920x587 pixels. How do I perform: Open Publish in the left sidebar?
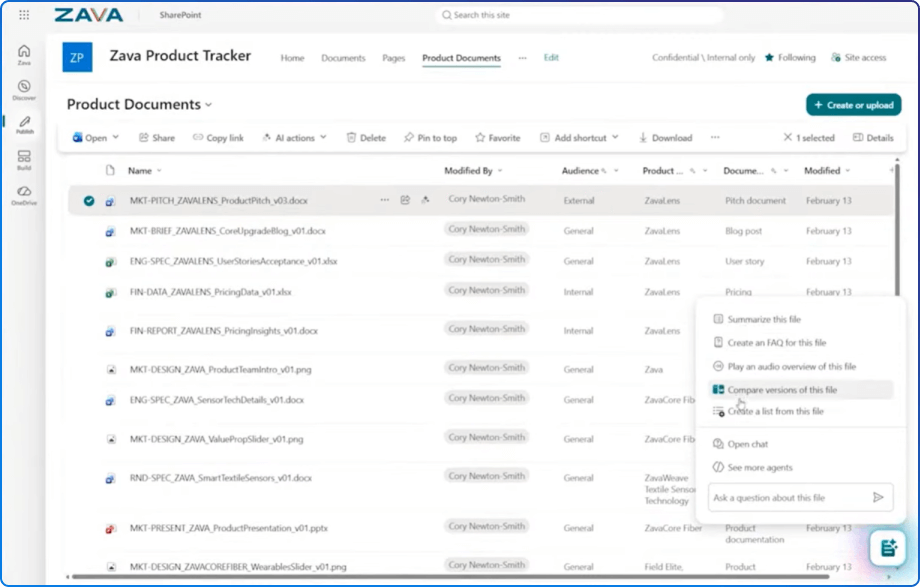pos(24,125)
